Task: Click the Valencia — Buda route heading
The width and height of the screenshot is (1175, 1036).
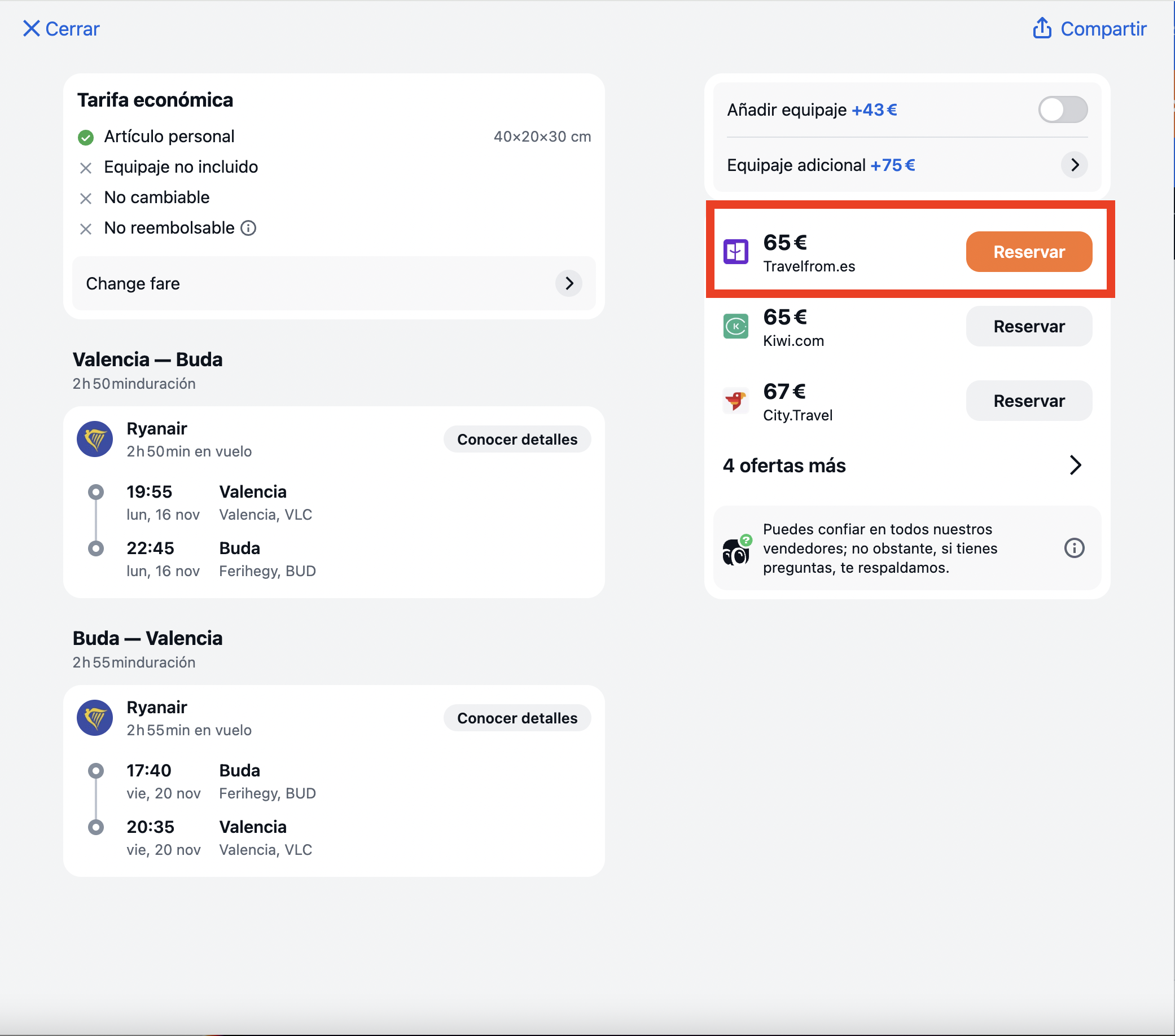Action: [148, 359]
